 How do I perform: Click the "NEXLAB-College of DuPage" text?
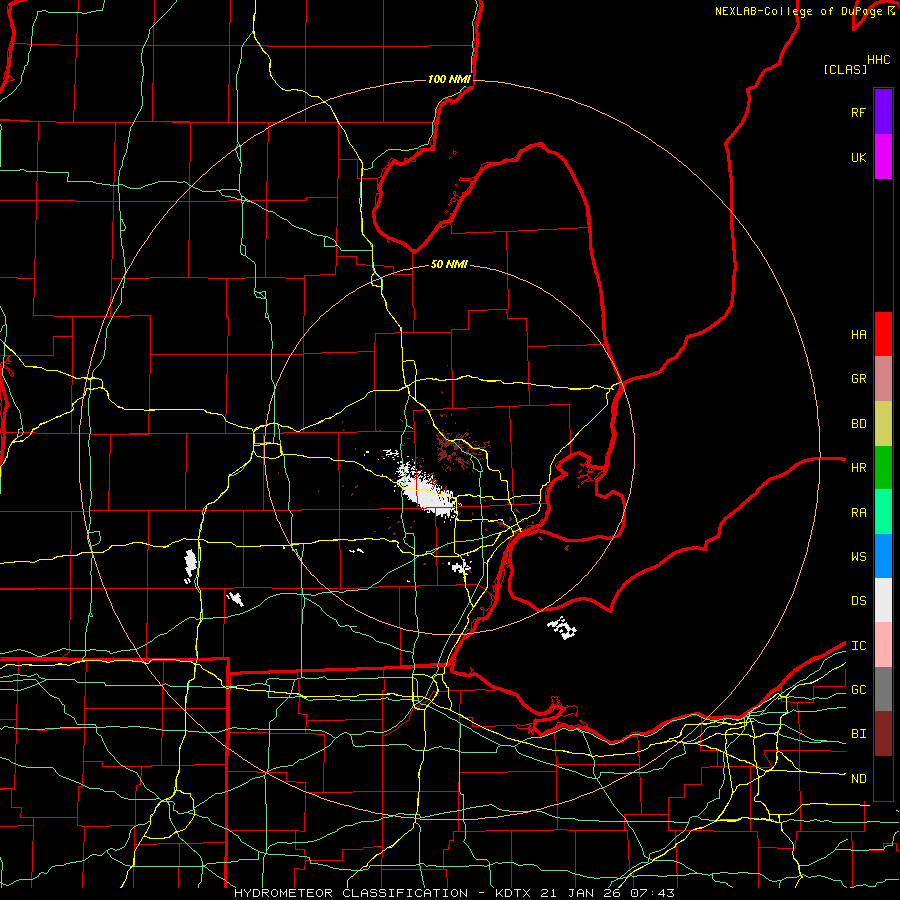tap(800, 11)
